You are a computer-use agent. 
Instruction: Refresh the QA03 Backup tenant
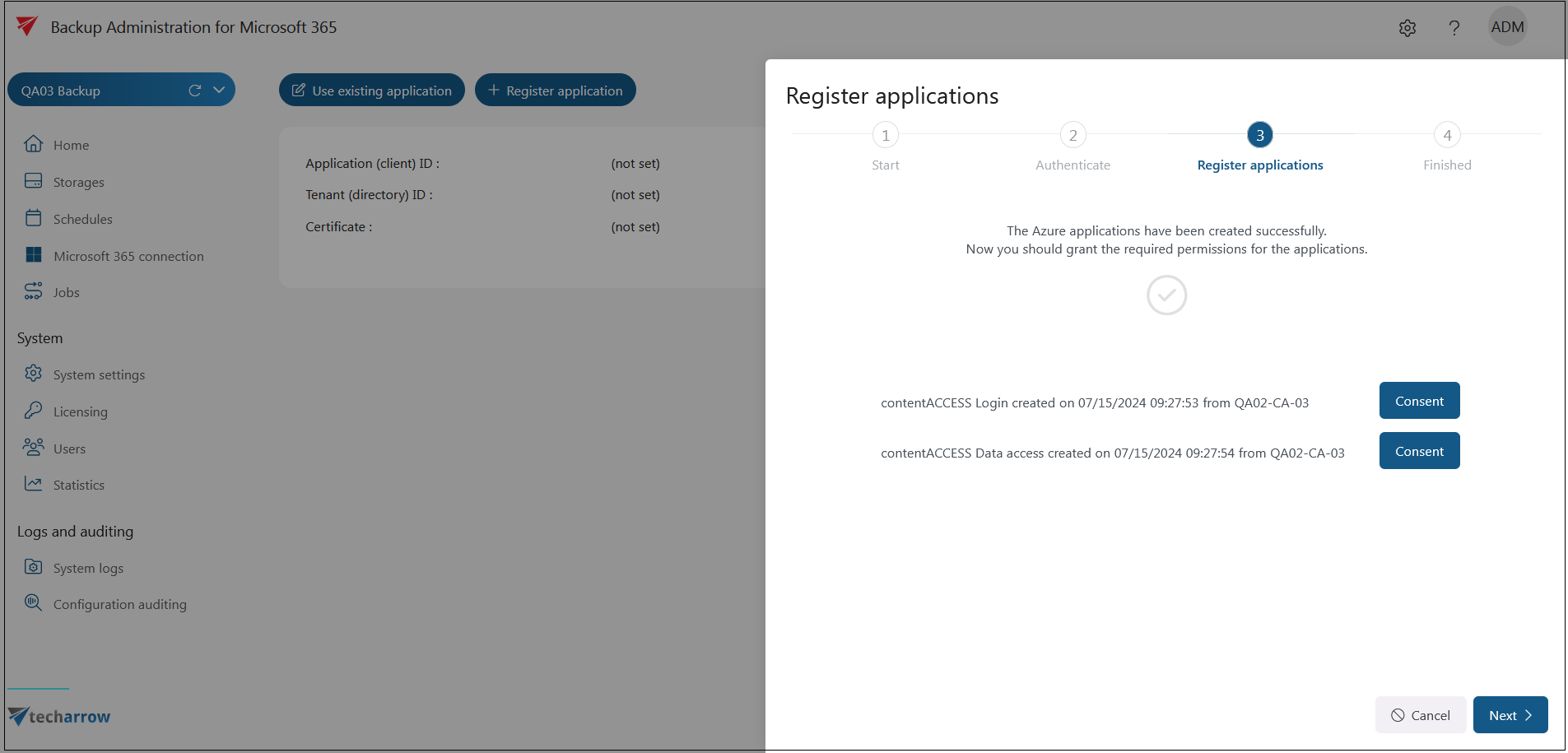(x=195, y=91)
